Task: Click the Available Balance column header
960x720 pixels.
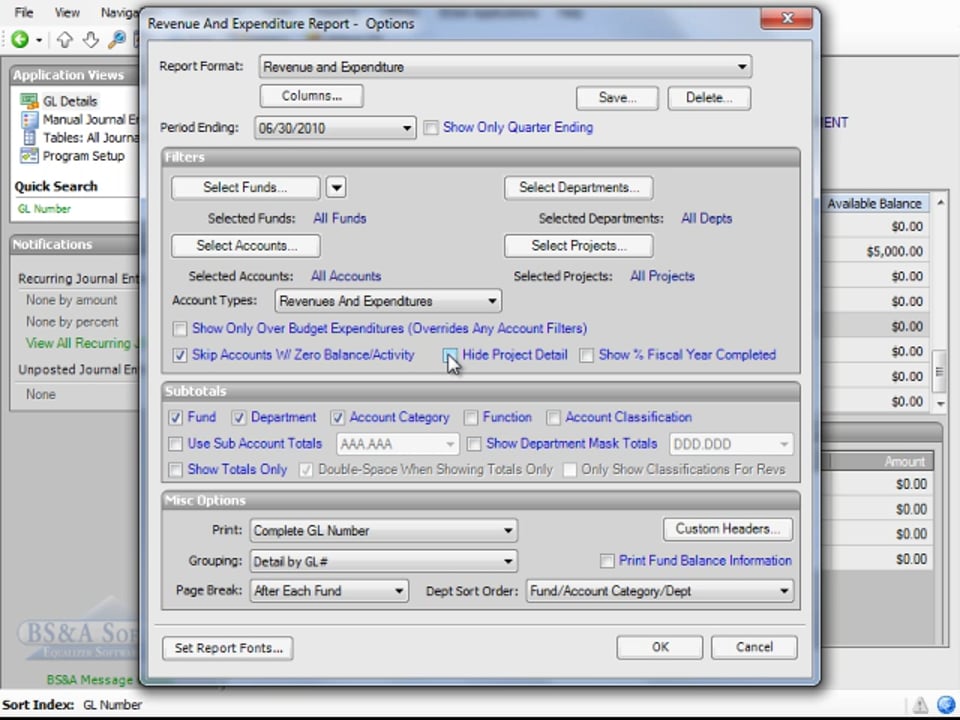Action: pos(874,203)
